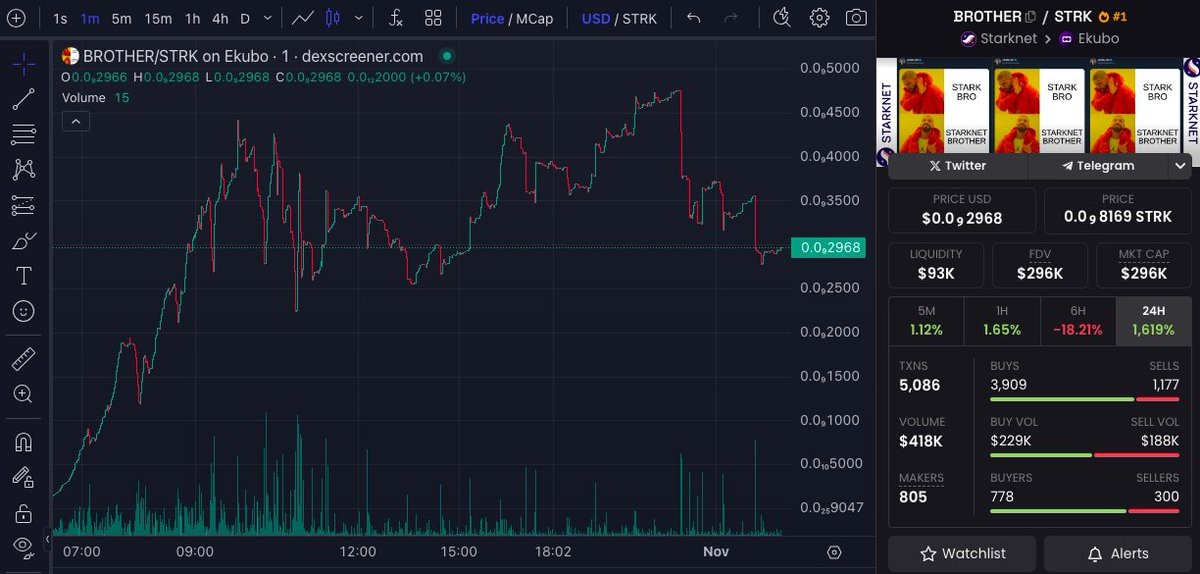Switch to 1m timeframe

coord(90,18)
